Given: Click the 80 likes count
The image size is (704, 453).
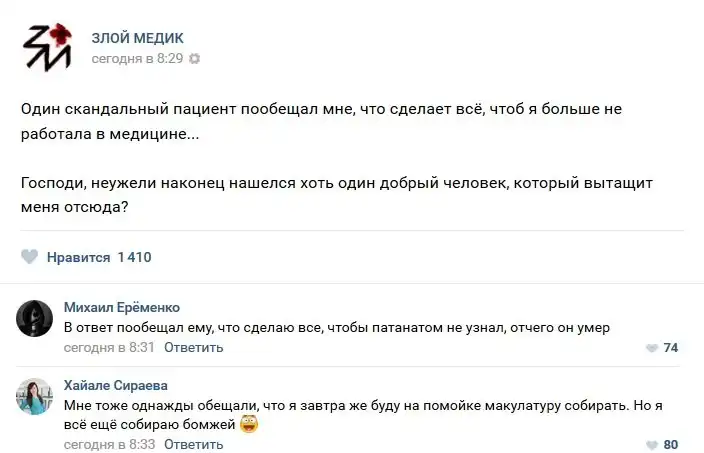Looking at the screenshot, I should pyautogui.click(x=671, y=445).
